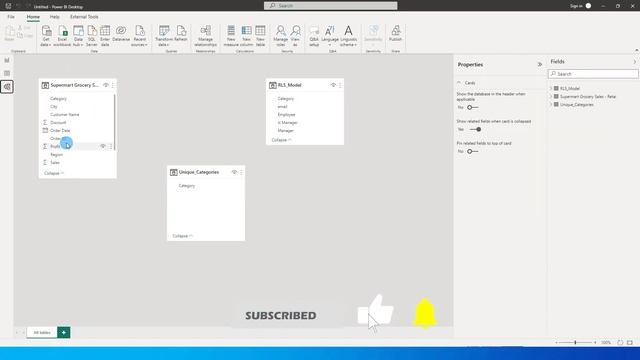This screenshot has height=360, width=640.
Task: Hide the Supermart Grocery table in report view
Action: [106, 85]
